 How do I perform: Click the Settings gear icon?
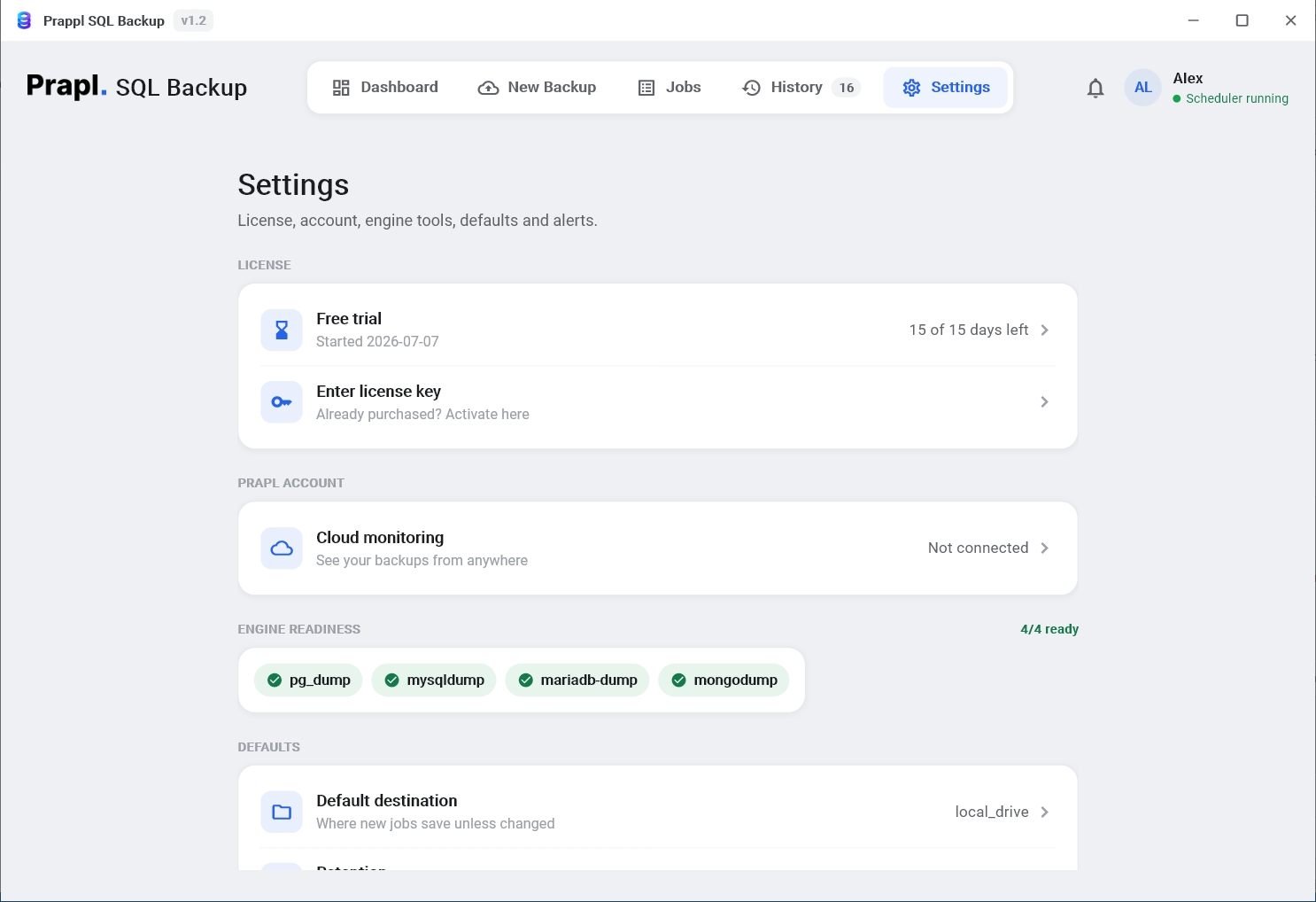pos(911,88)
